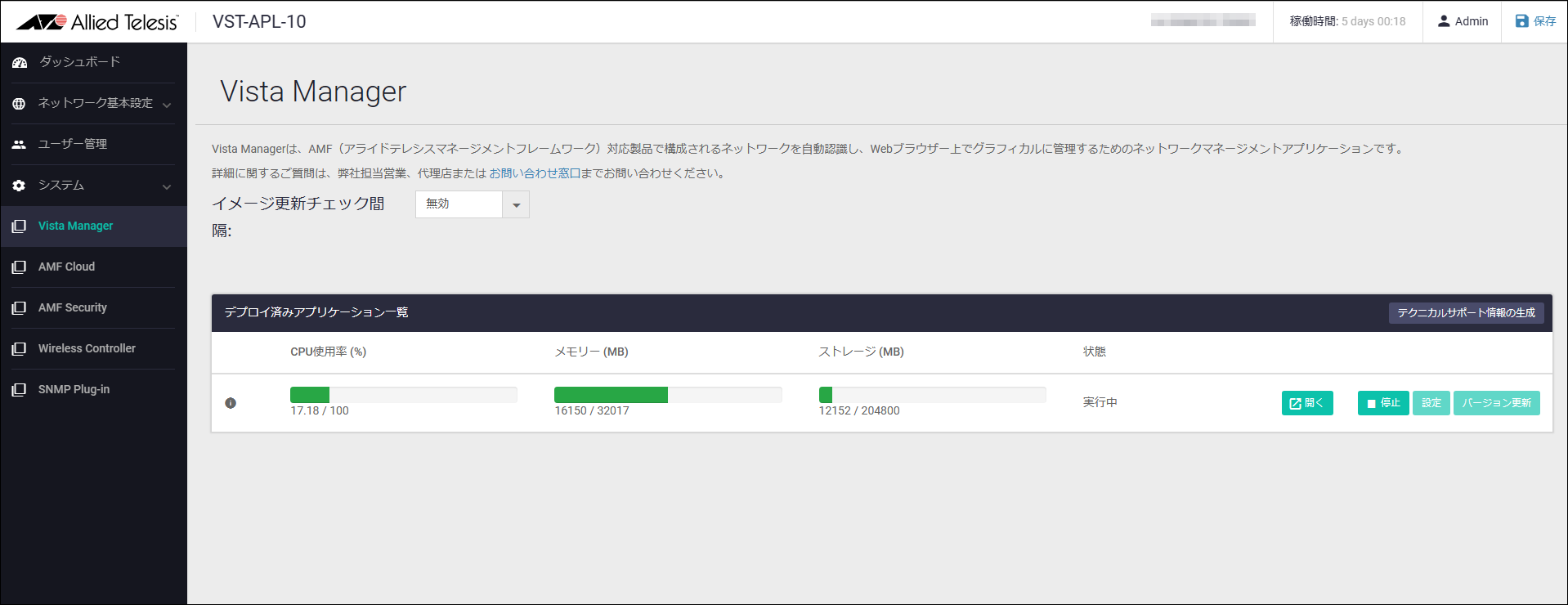The image size is (1568, 605).
Task: Select the 無効 interval combo box
Action: pyautogui.click(x=473, y=204)
